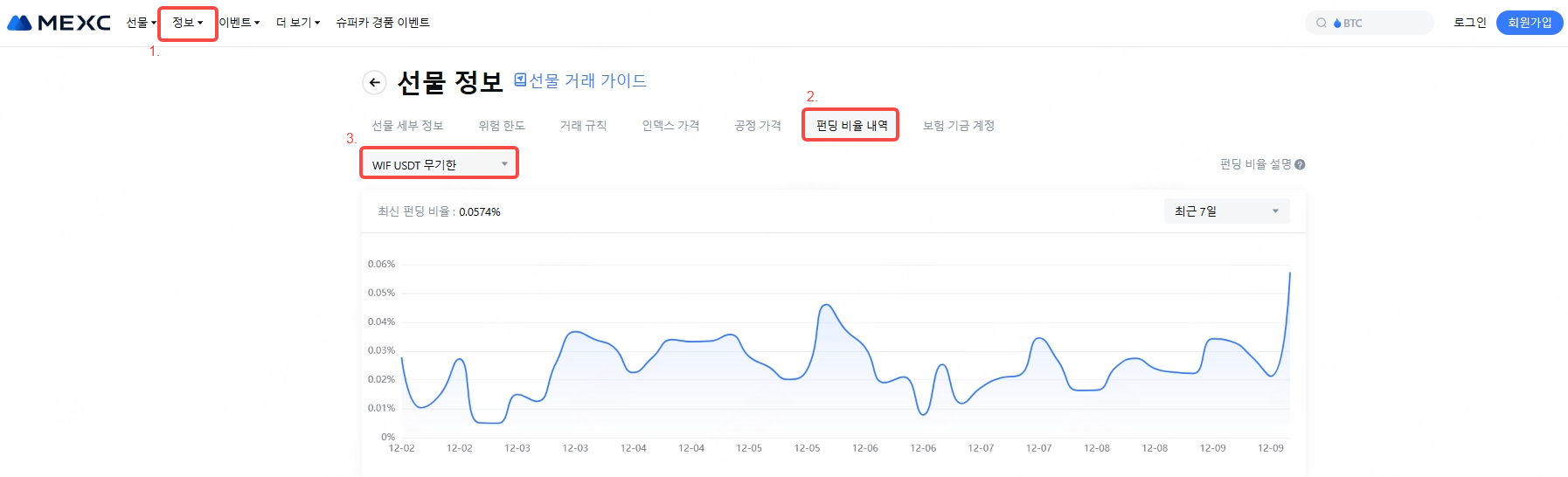Screen dimensions: 1568x477
Task: Click the back arrow beside 선물 정보
Action: tap(374, 83)
